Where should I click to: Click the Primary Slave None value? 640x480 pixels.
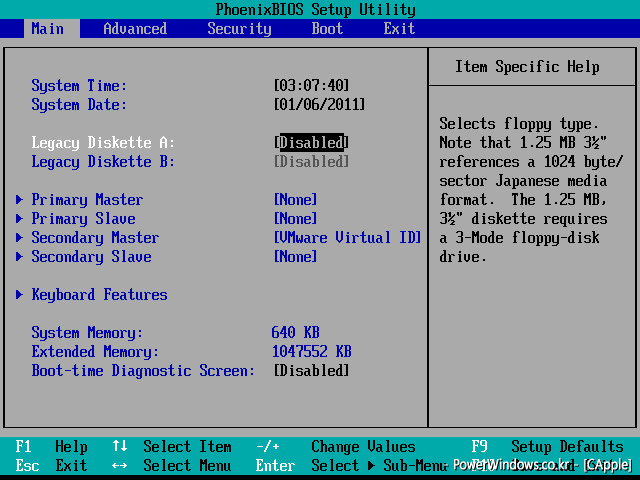tap(296, 218)
